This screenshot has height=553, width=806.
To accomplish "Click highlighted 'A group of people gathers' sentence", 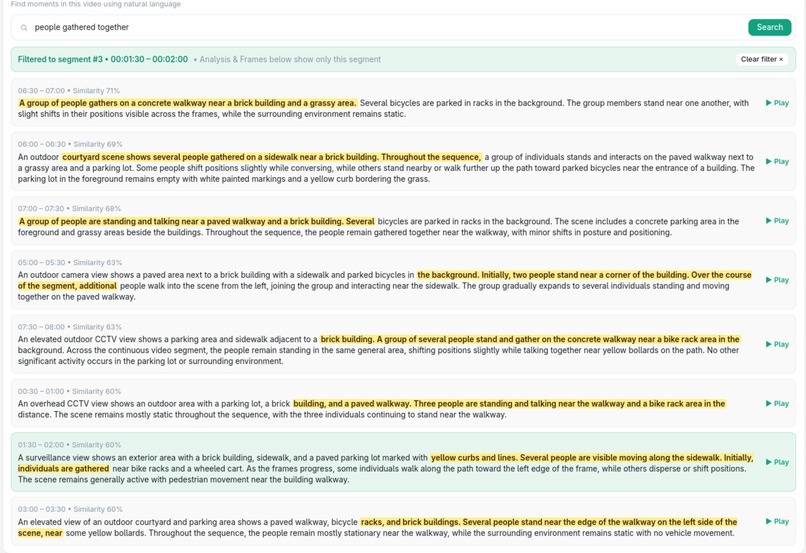I will click(x=187, y=103).
